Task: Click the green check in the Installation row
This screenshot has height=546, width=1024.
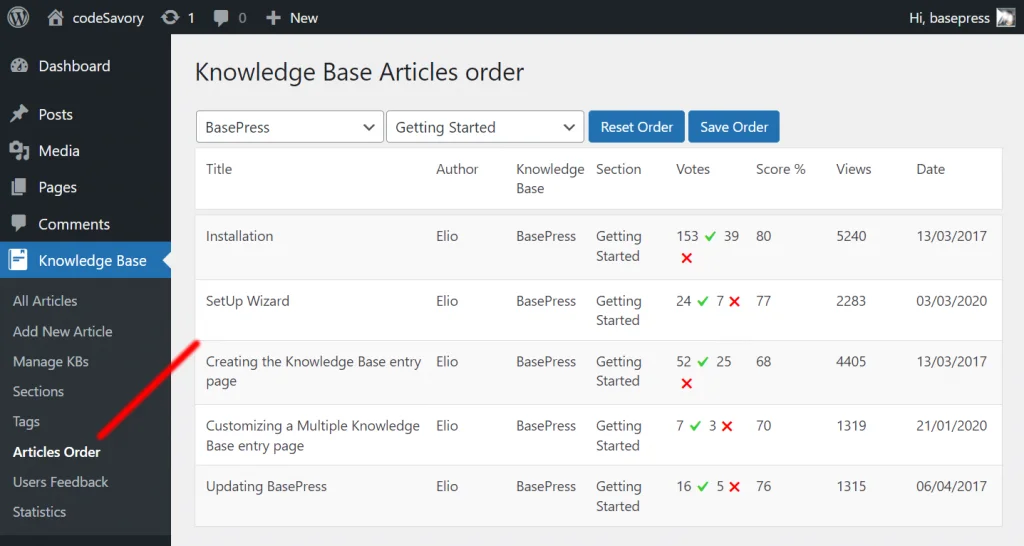Action: (711, 236)
